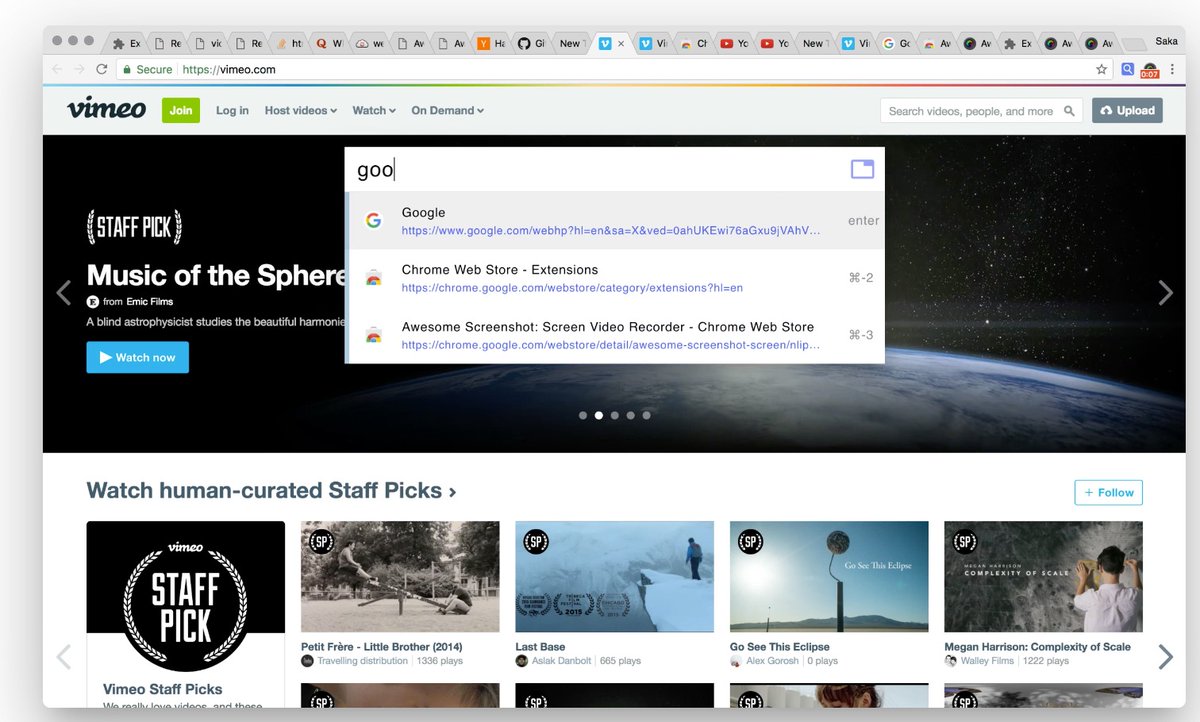Open Travelling distribution uploader link
The width and height of the screenshot is (1200, 722).
coord(362,661)
